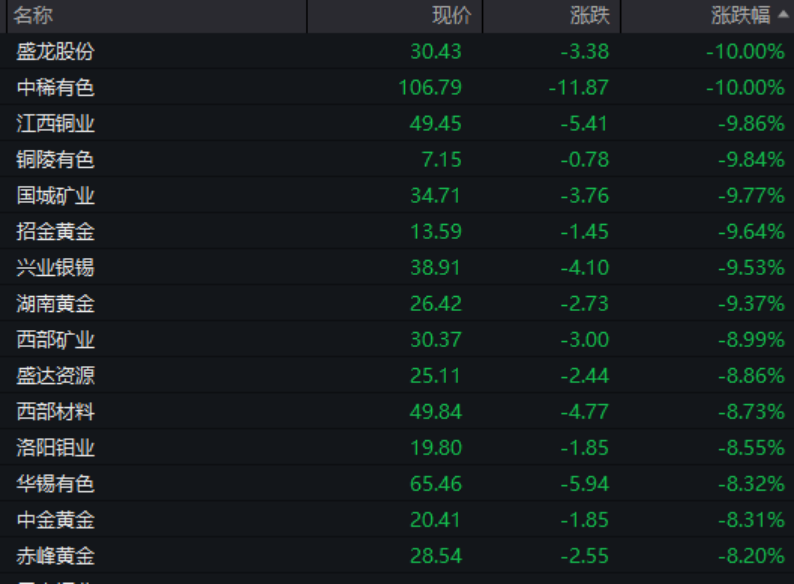
Task: Click the percentage -9.53%
Action: point(751,267)
